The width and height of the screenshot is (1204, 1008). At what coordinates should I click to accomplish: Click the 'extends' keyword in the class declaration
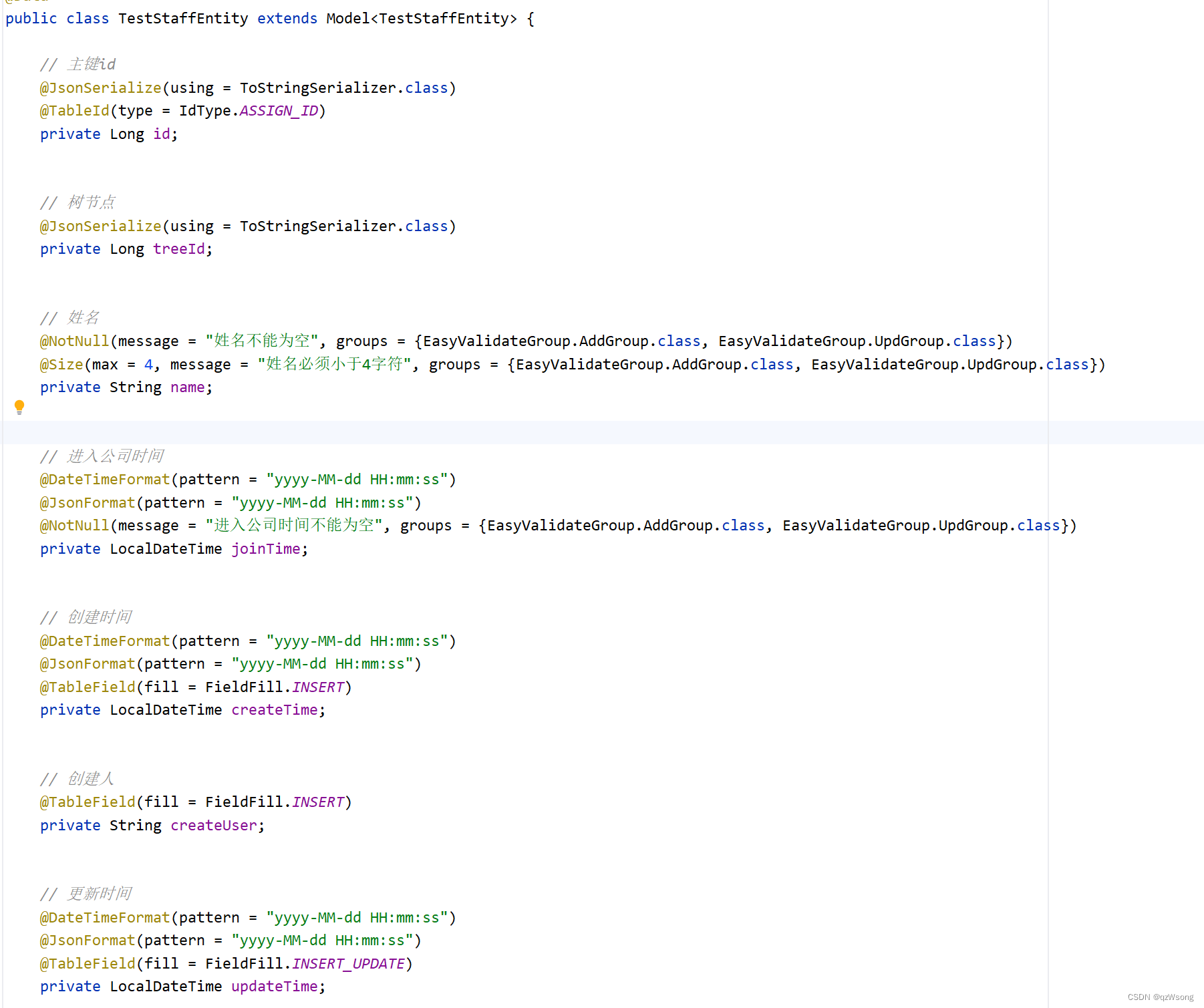point(287,19)
